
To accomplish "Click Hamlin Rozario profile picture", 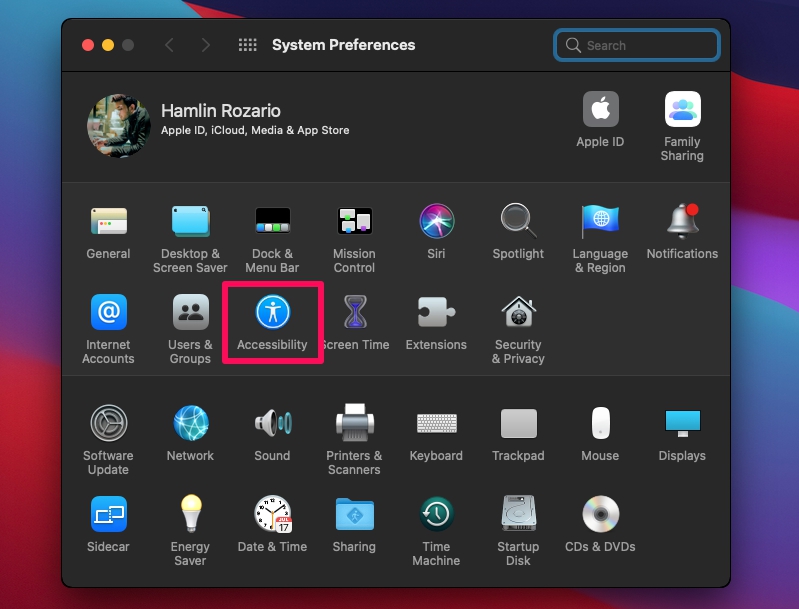I will [x=119, y=125].
